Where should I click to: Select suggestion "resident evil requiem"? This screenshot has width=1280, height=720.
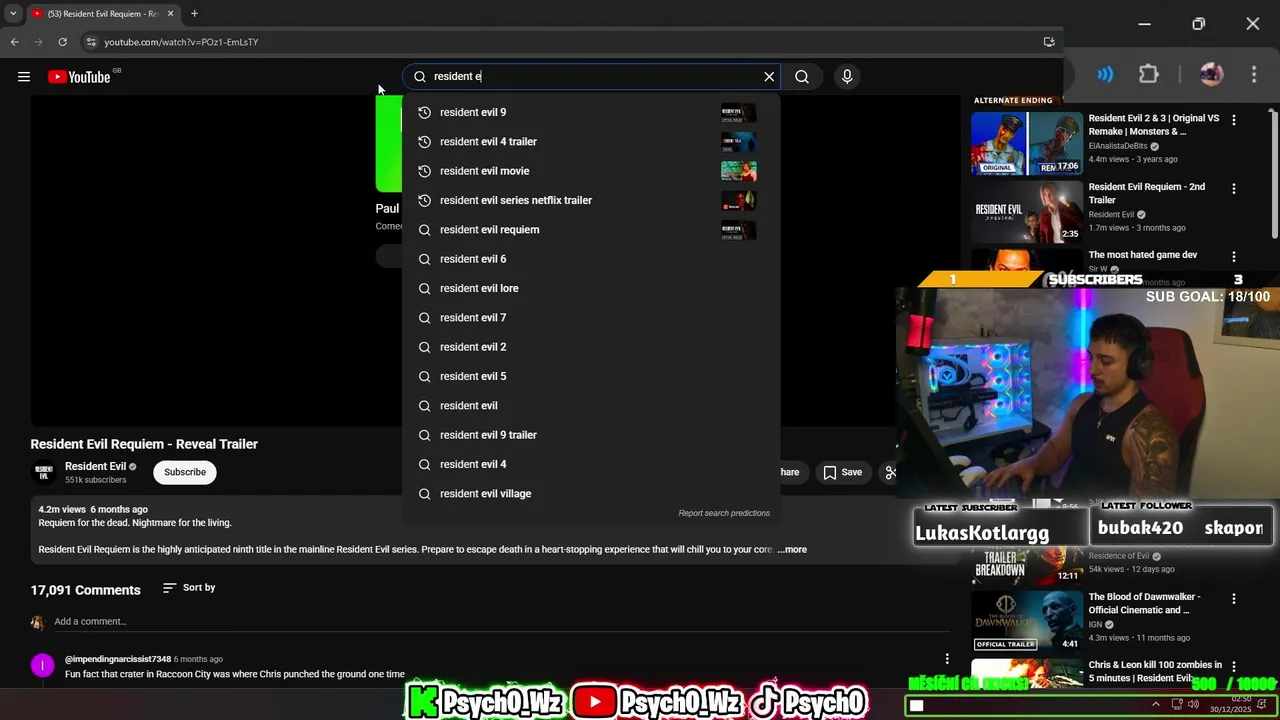590,229
